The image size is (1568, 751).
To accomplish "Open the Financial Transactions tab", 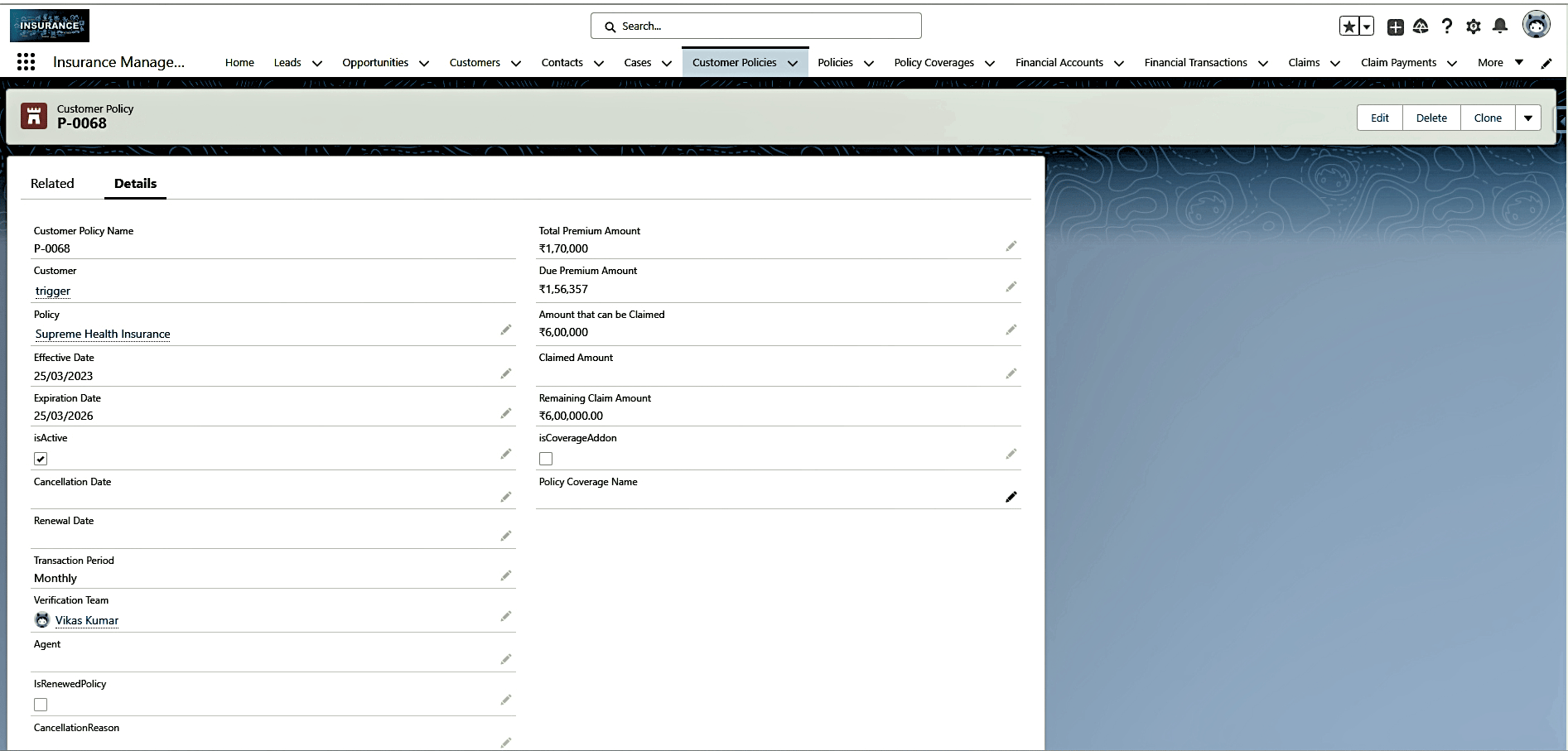I will point(1195,62).
